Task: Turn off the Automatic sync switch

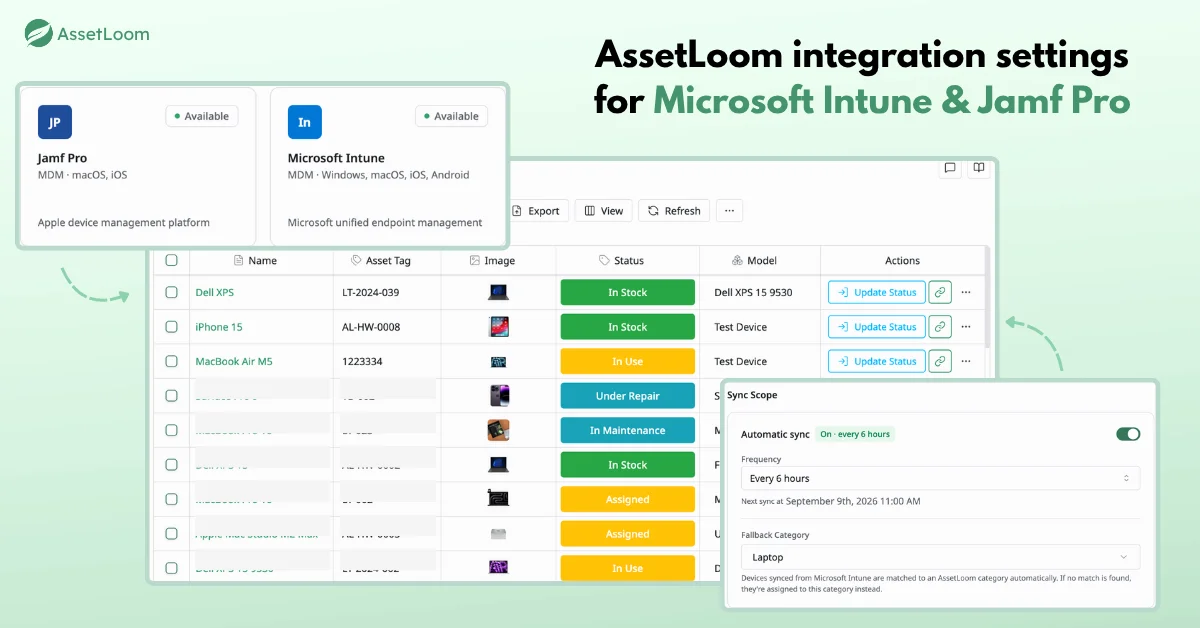Action: click(x=1128, y=434)
